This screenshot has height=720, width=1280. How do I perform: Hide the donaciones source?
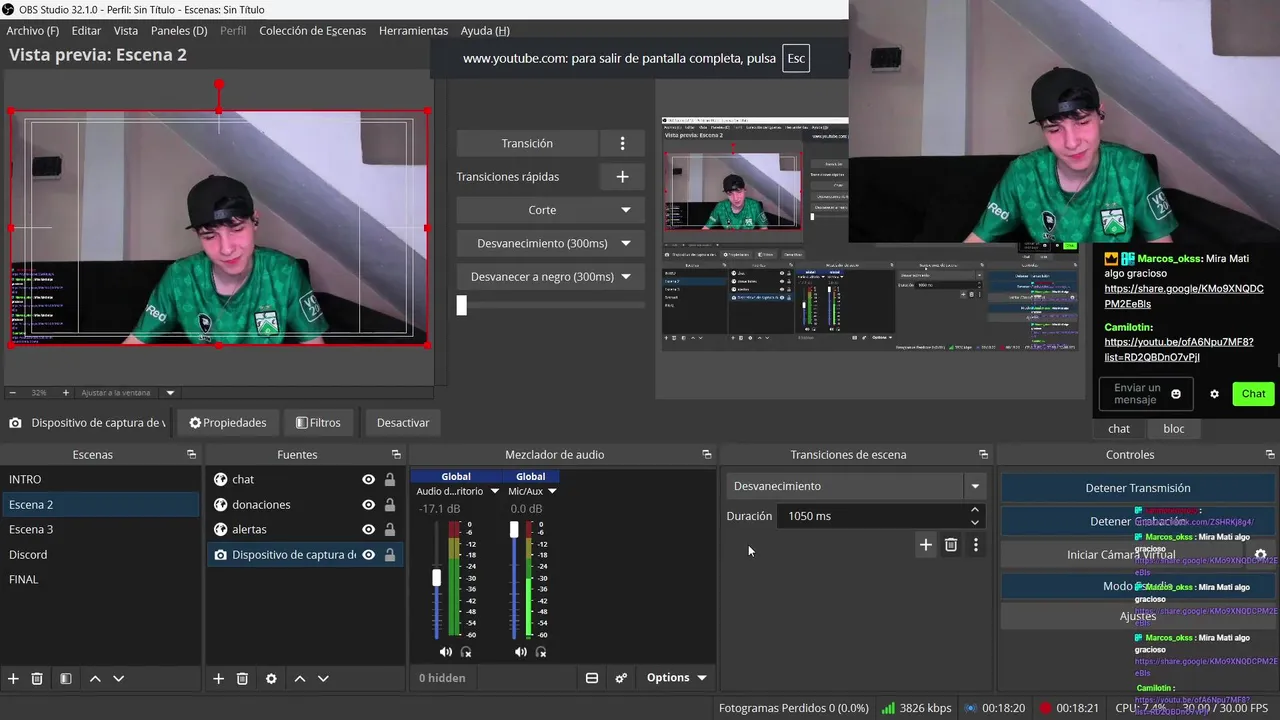[x=368, y=505]
